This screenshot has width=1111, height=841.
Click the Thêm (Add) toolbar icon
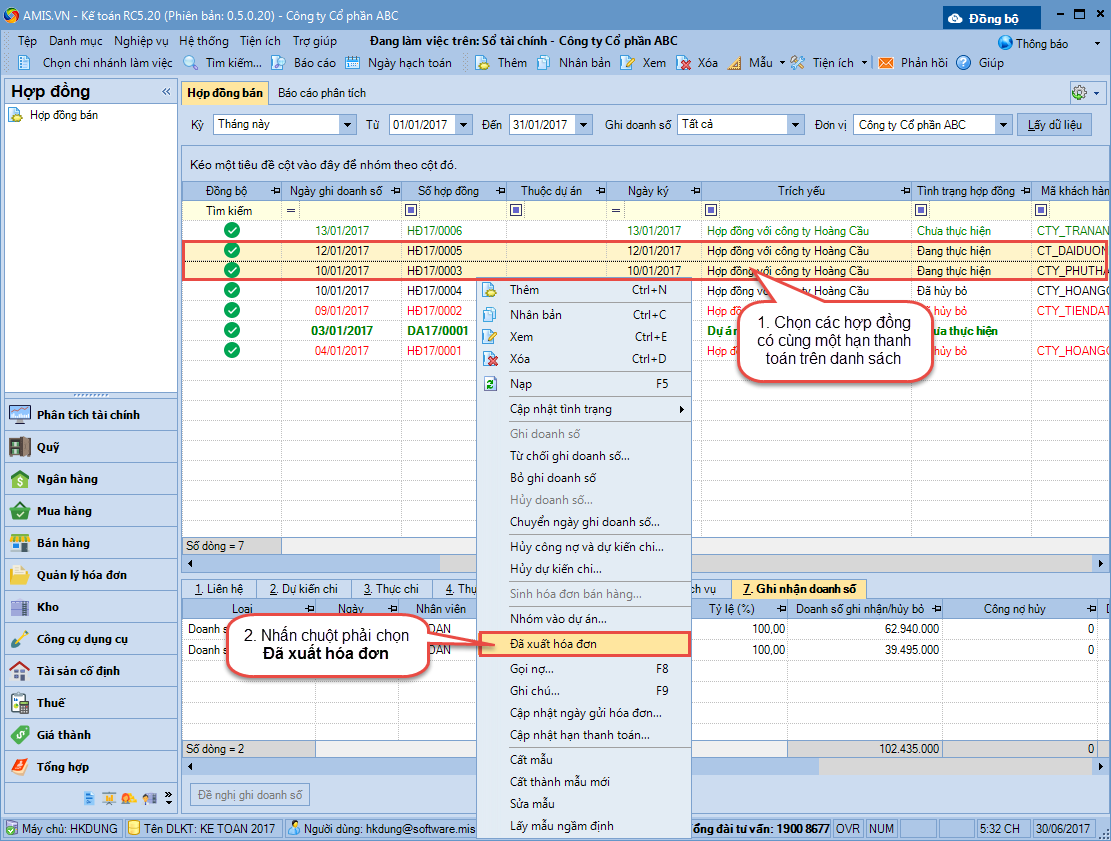(x=482, y=63)
